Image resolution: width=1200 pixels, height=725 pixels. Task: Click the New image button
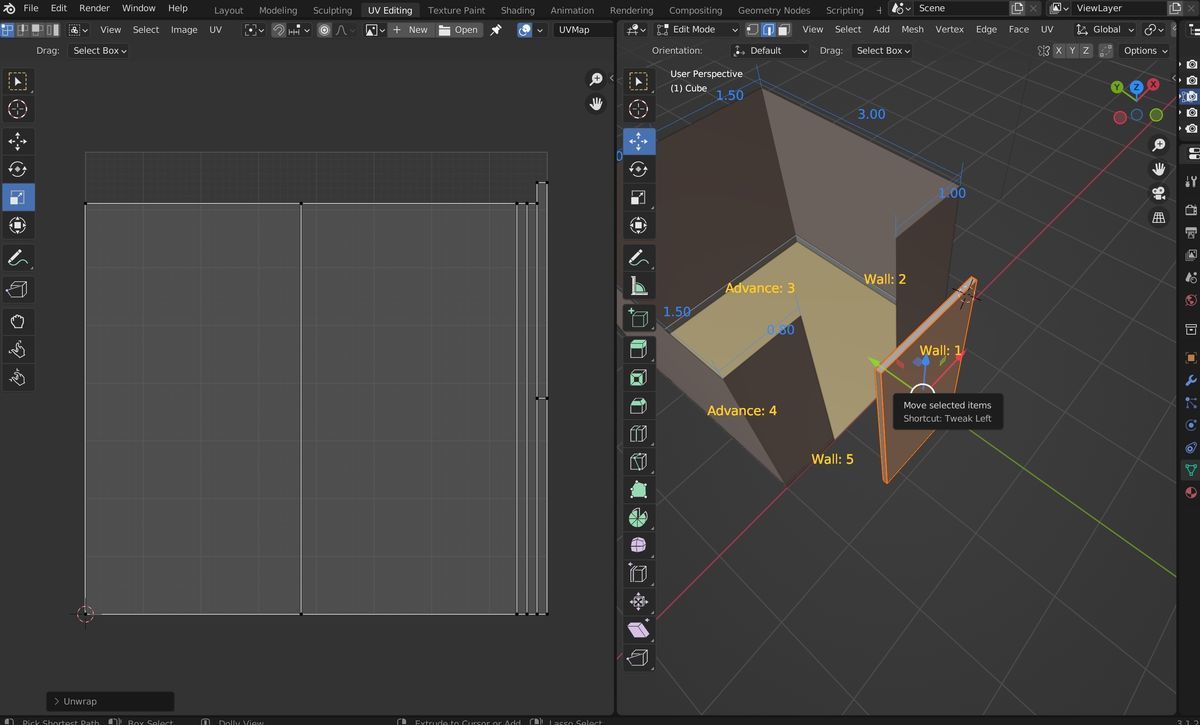coord(410,30)
